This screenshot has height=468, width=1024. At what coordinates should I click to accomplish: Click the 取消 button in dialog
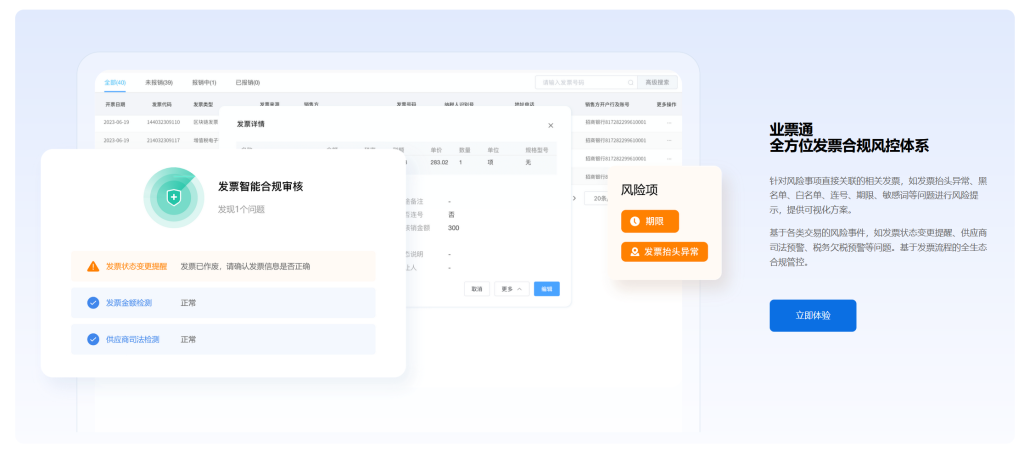pyautogui.click(x=477, y=289)
